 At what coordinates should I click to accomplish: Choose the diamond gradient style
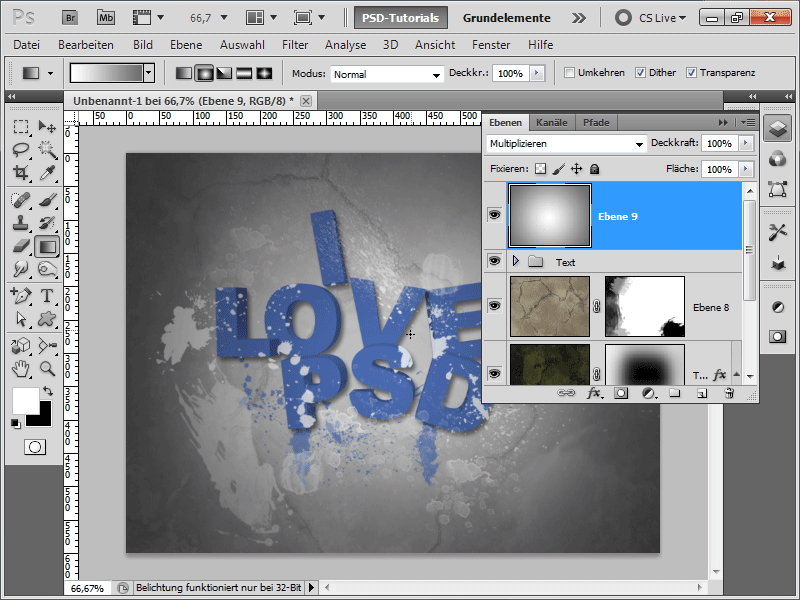pos(264,73)
